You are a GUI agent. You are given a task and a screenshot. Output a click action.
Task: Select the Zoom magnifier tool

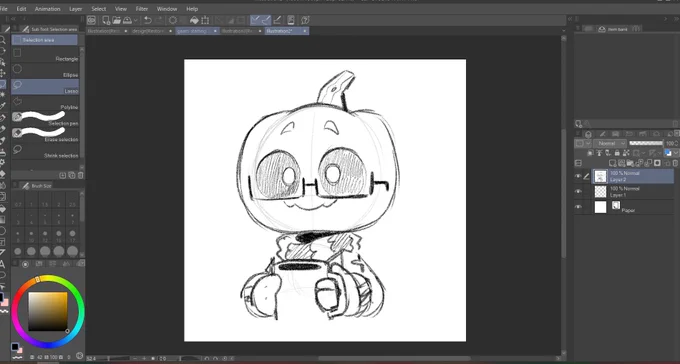[x=3, y=40]
